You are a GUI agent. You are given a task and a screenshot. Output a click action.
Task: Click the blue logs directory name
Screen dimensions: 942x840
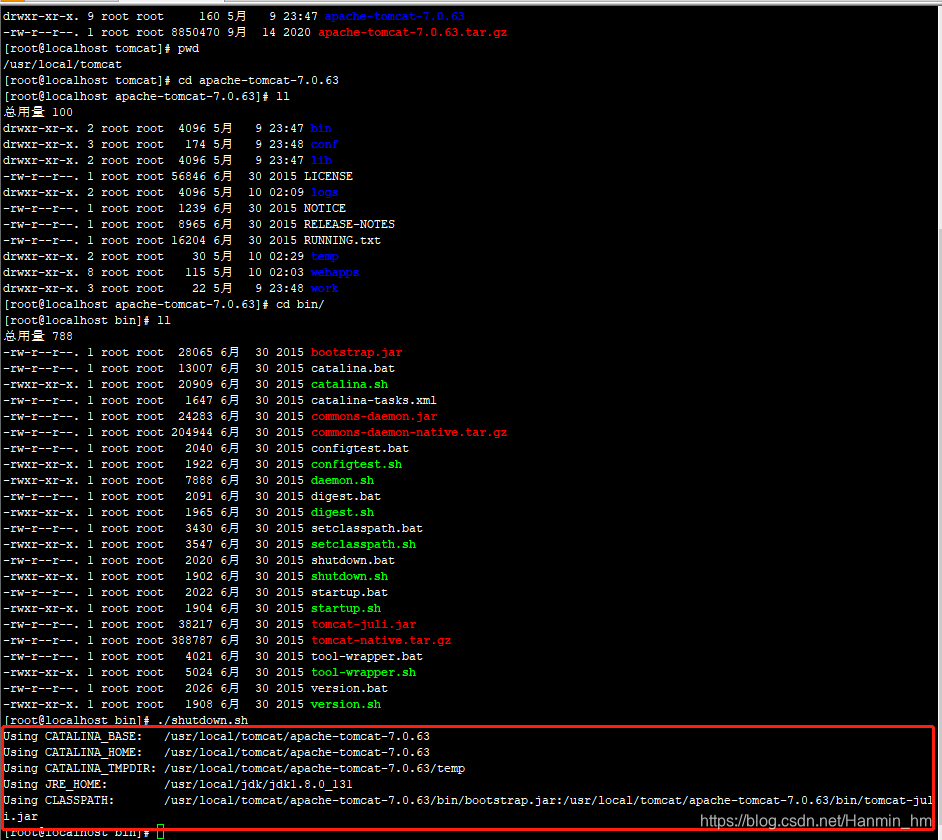324,193
